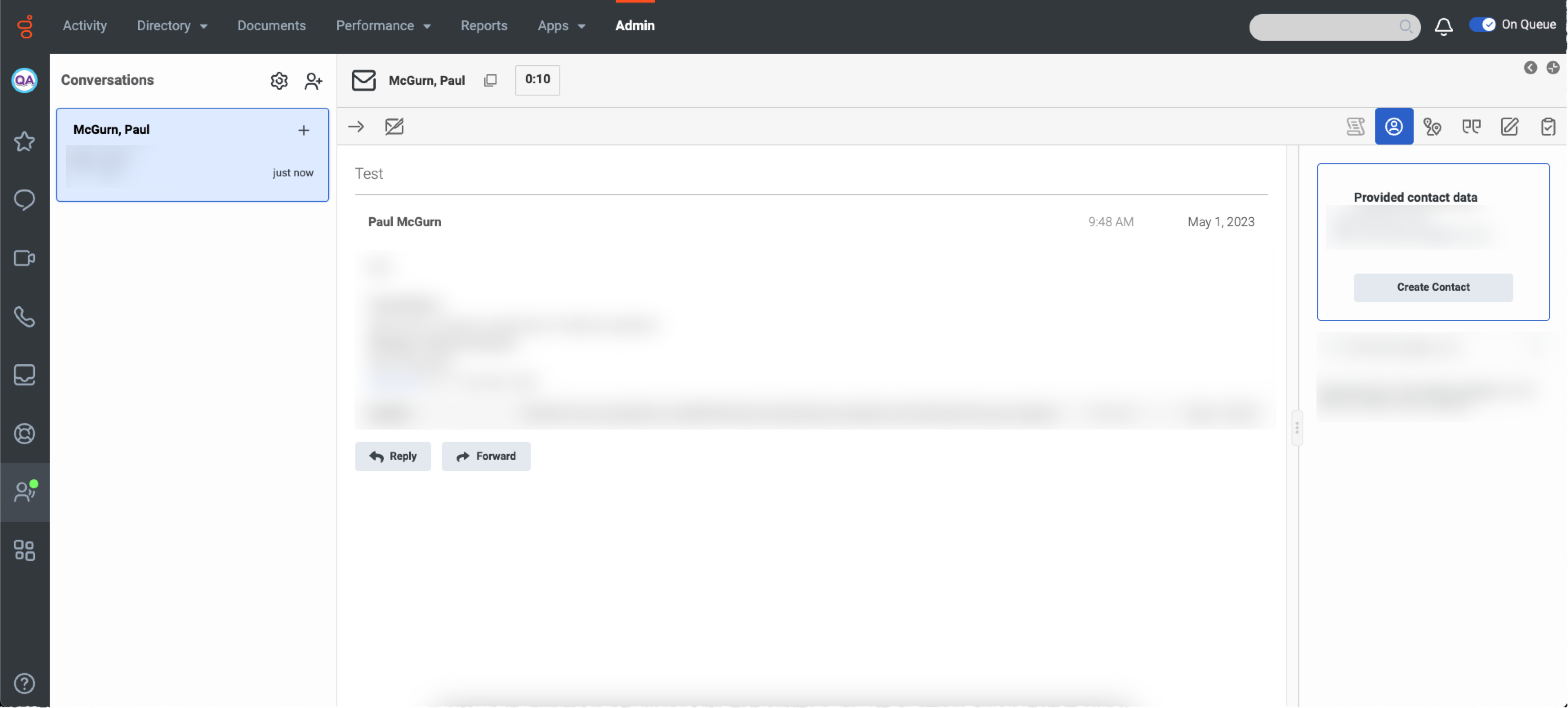Image resolution: width=1568 pixels, height=708 pixels.
Task: Toggle the On Queue switch
Action: 1482,24
